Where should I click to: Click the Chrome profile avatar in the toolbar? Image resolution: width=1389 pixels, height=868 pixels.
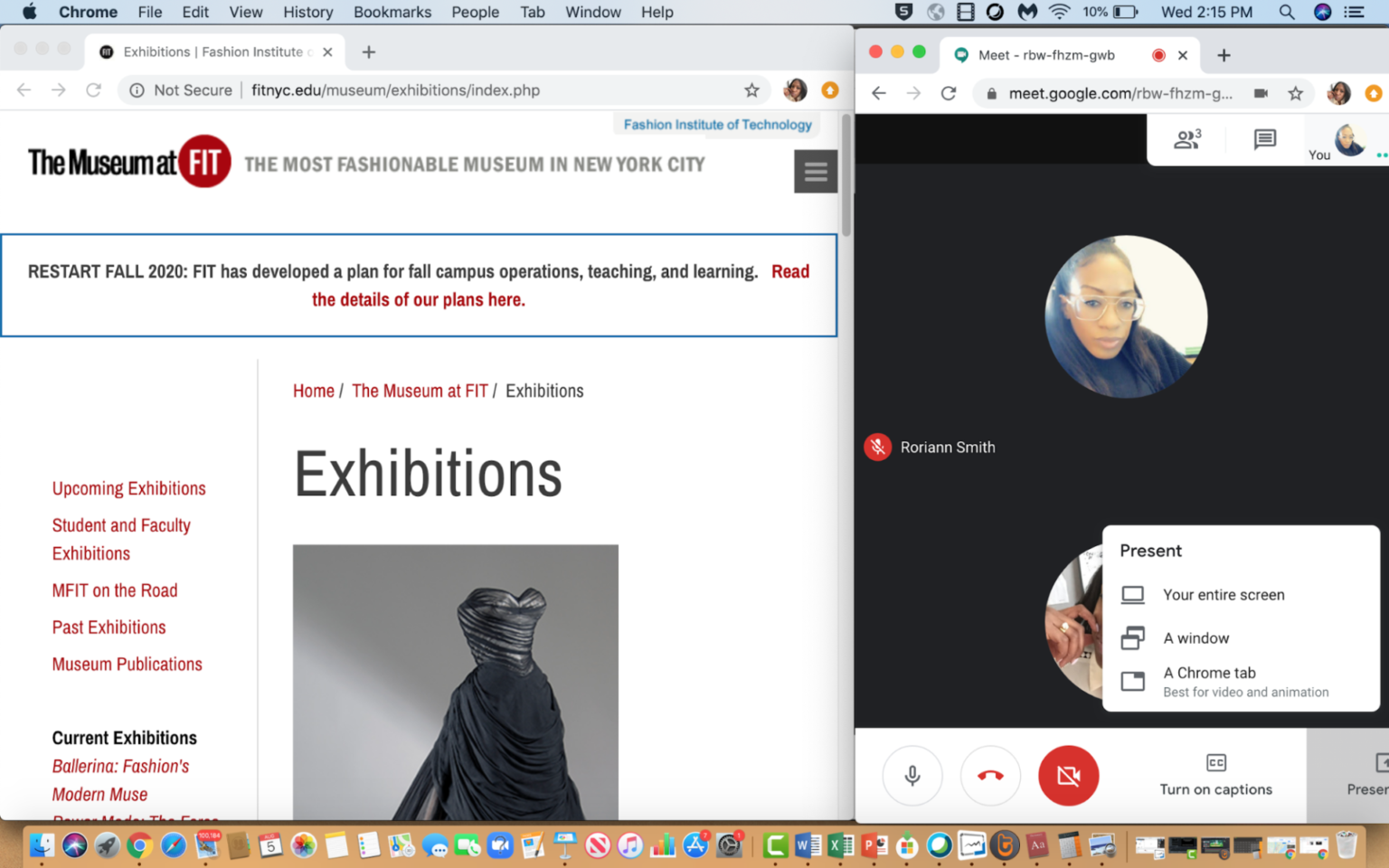coord(795,90)
